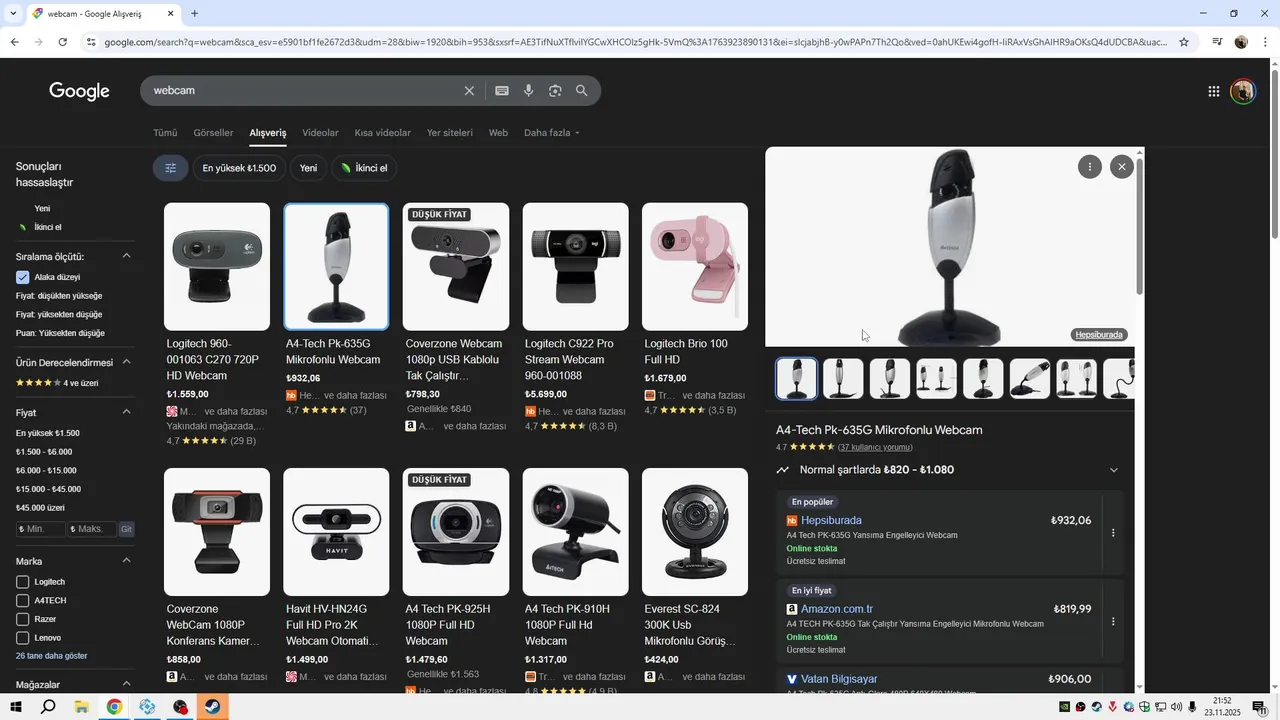1280x720 pixels.
Task: Show 26 tane daha göster brands
Action: click(x=51, y=656)
